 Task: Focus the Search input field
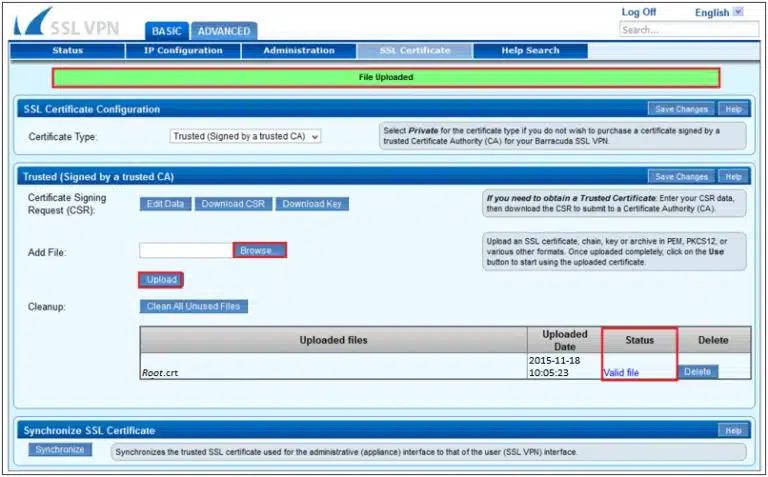(x=687, y=30)
